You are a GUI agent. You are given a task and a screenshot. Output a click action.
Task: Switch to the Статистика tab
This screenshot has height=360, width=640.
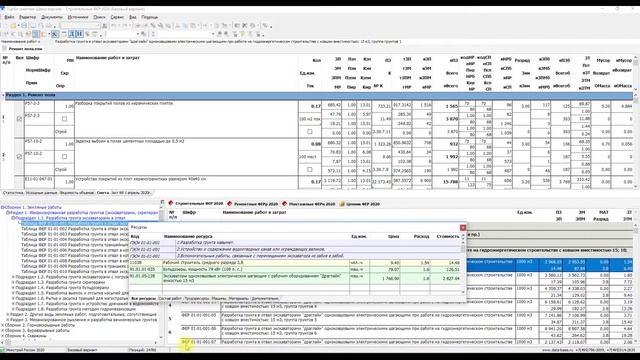(x=13, y=193)
